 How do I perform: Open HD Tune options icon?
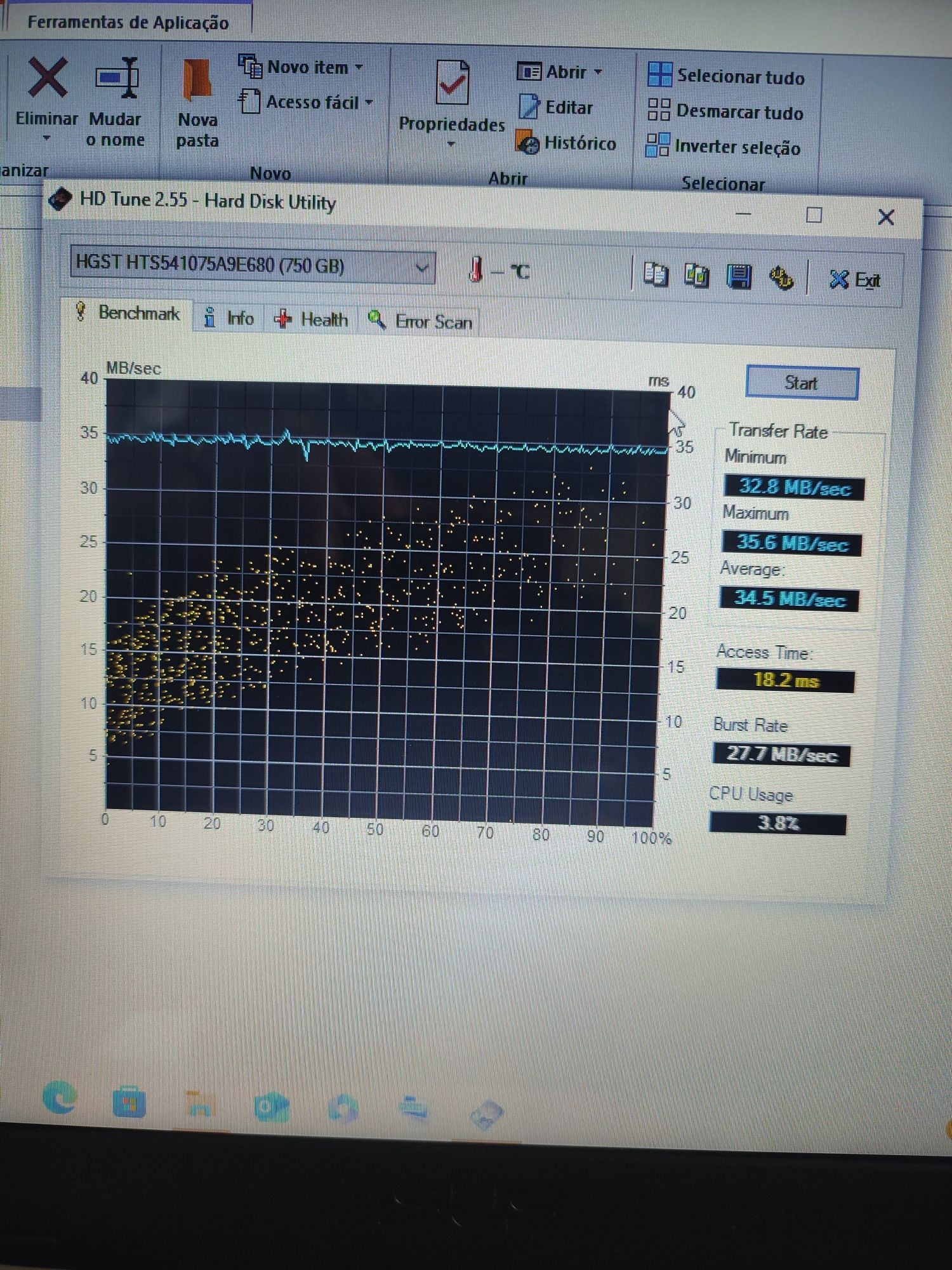[x=781, y=278]
